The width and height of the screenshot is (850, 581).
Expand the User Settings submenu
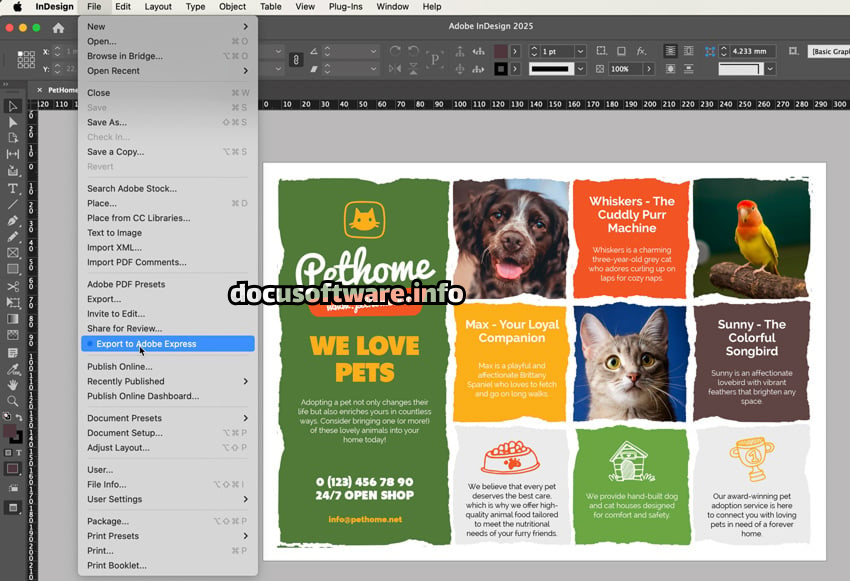(x=168, y=499)
